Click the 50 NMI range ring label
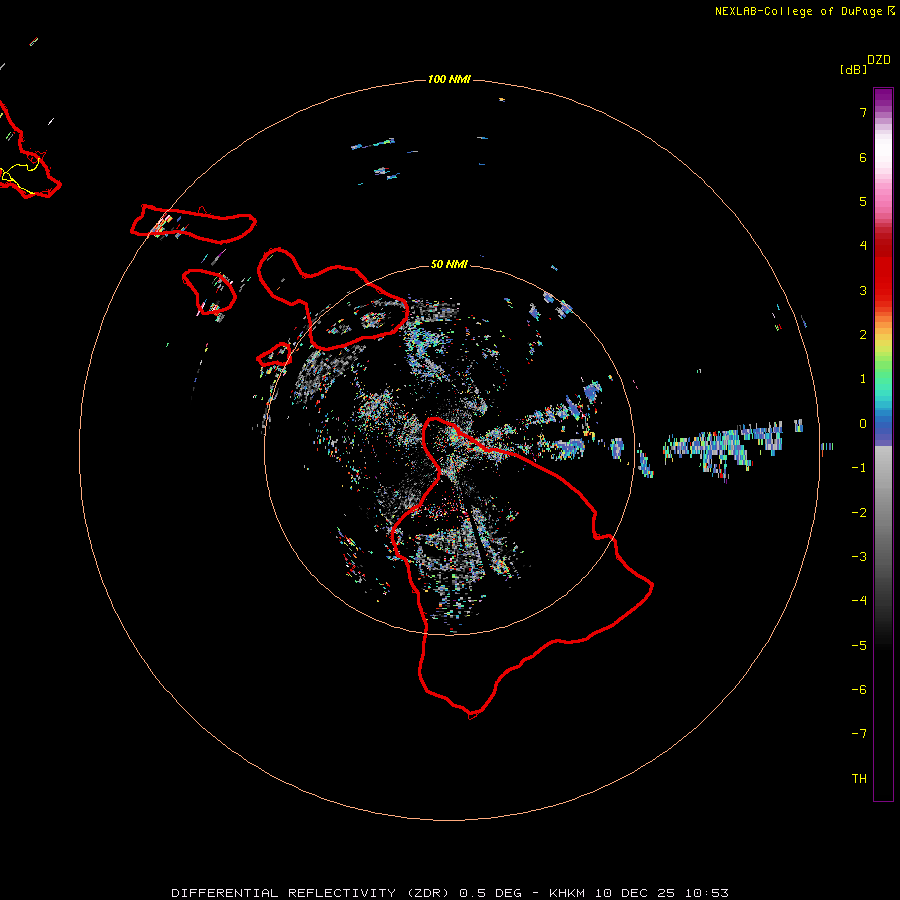 click(449, 264)
